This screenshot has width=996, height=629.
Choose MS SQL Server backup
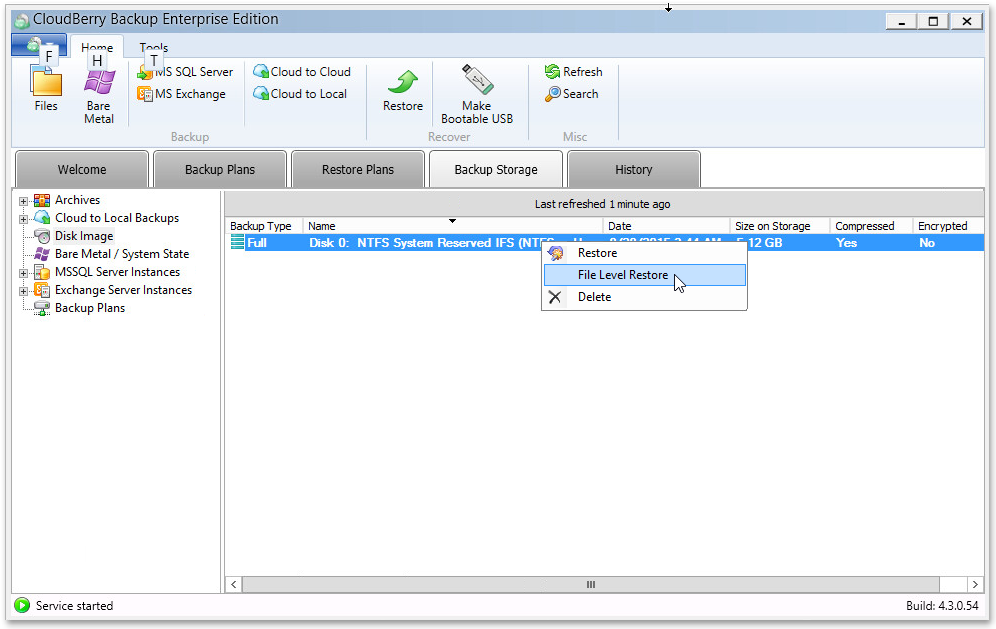click(x=185, y=72)
